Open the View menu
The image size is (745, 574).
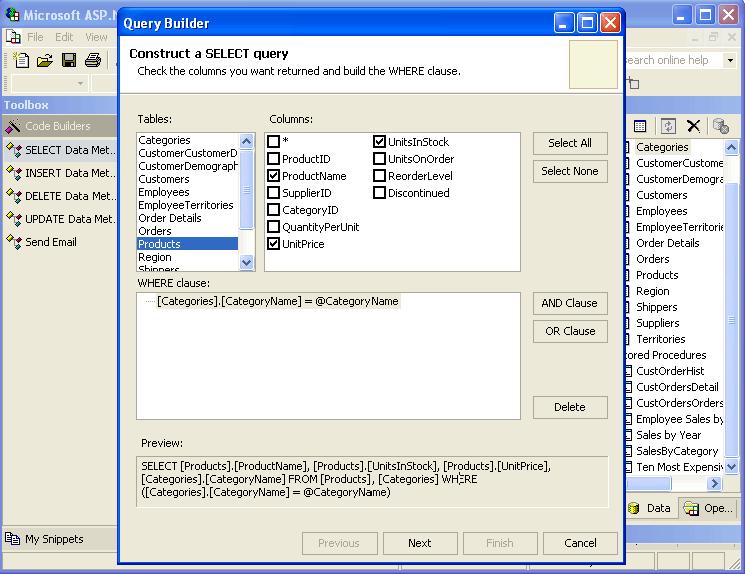tap(96, 37)
